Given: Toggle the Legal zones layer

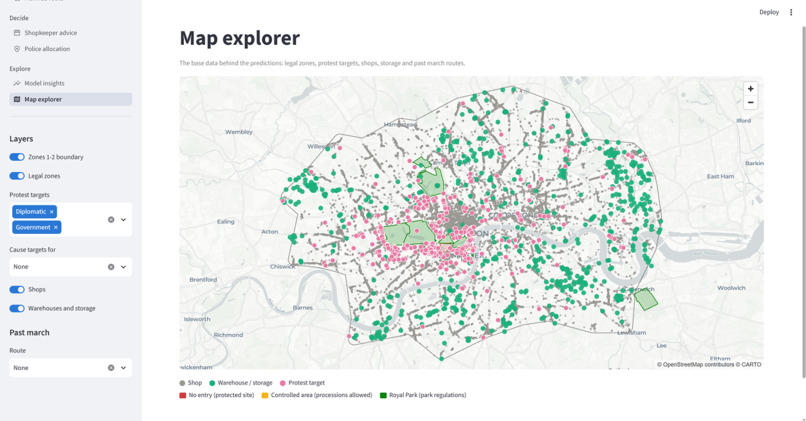Looking at the screenshot, I should 17,176.
